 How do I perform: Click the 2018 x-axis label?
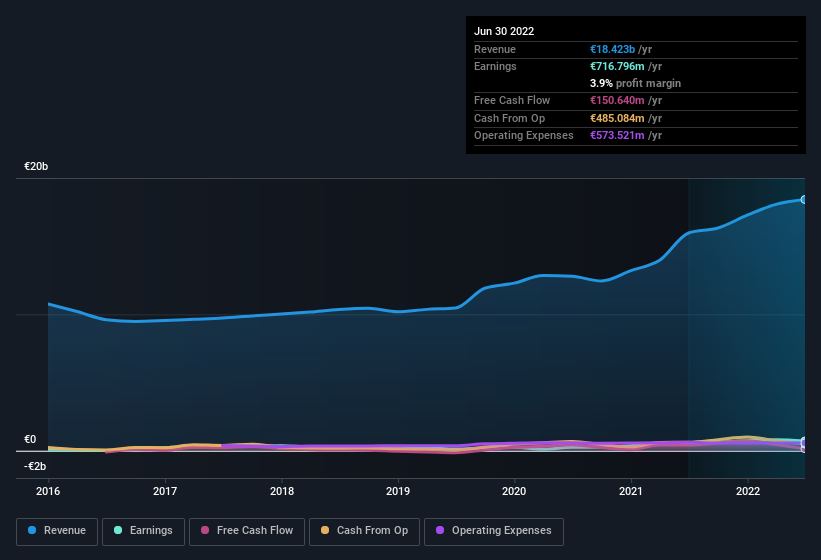point(282,491)
